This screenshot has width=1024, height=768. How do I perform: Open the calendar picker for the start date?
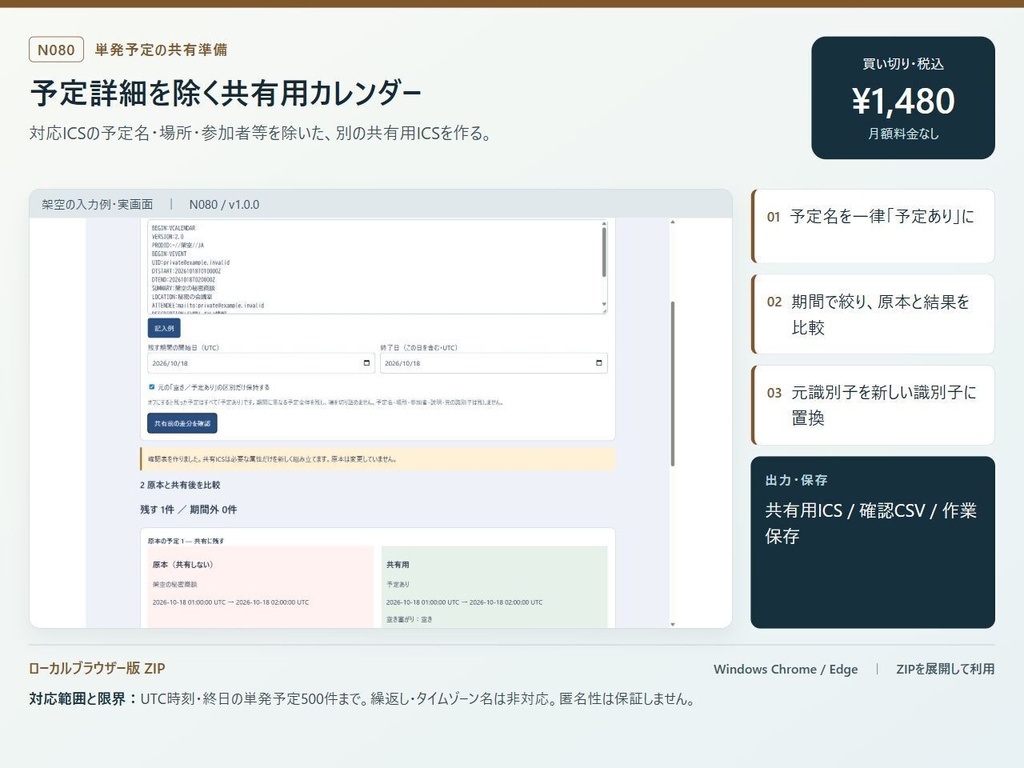pyautogui.click(x=366, y=363)
